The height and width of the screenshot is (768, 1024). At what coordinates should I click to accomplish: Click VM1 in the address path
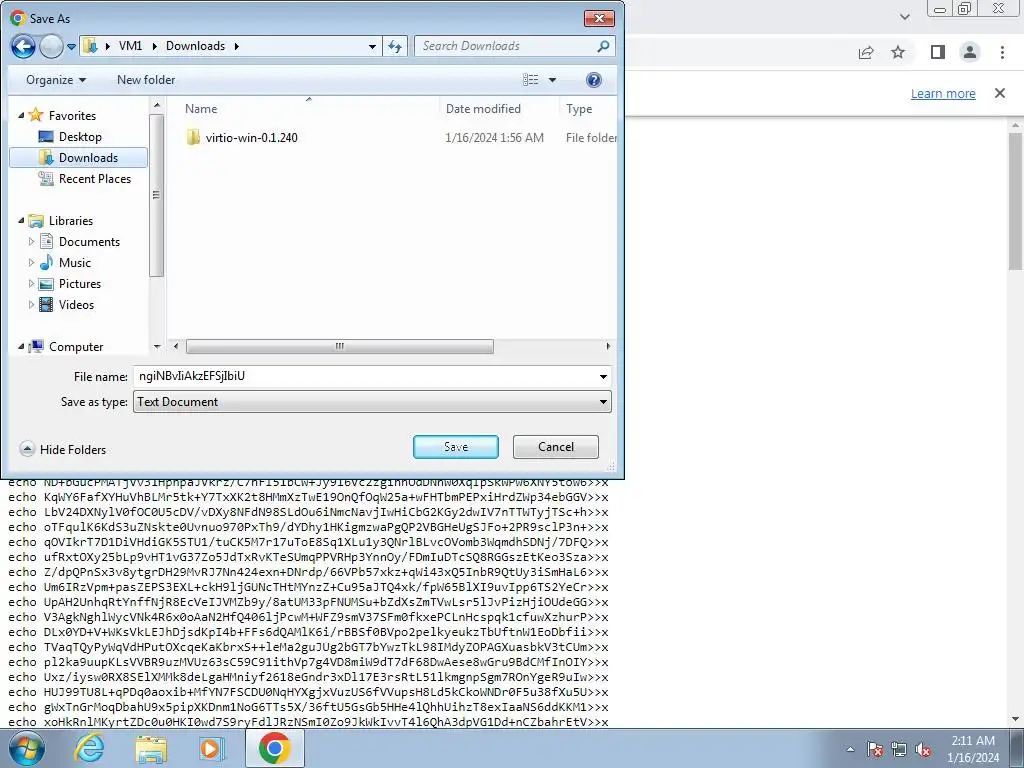tap(130, 46)
